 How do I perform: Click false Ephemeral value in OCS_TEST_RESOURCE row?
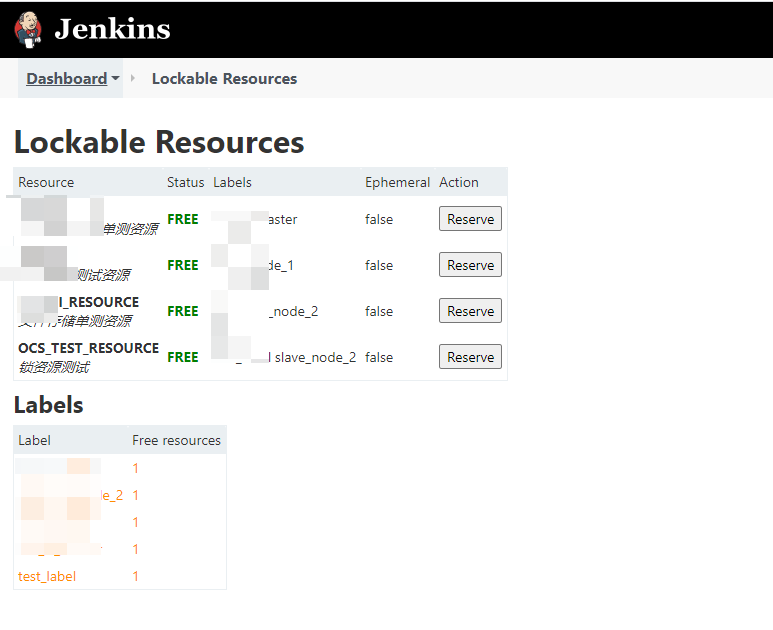tap(379, 357)
